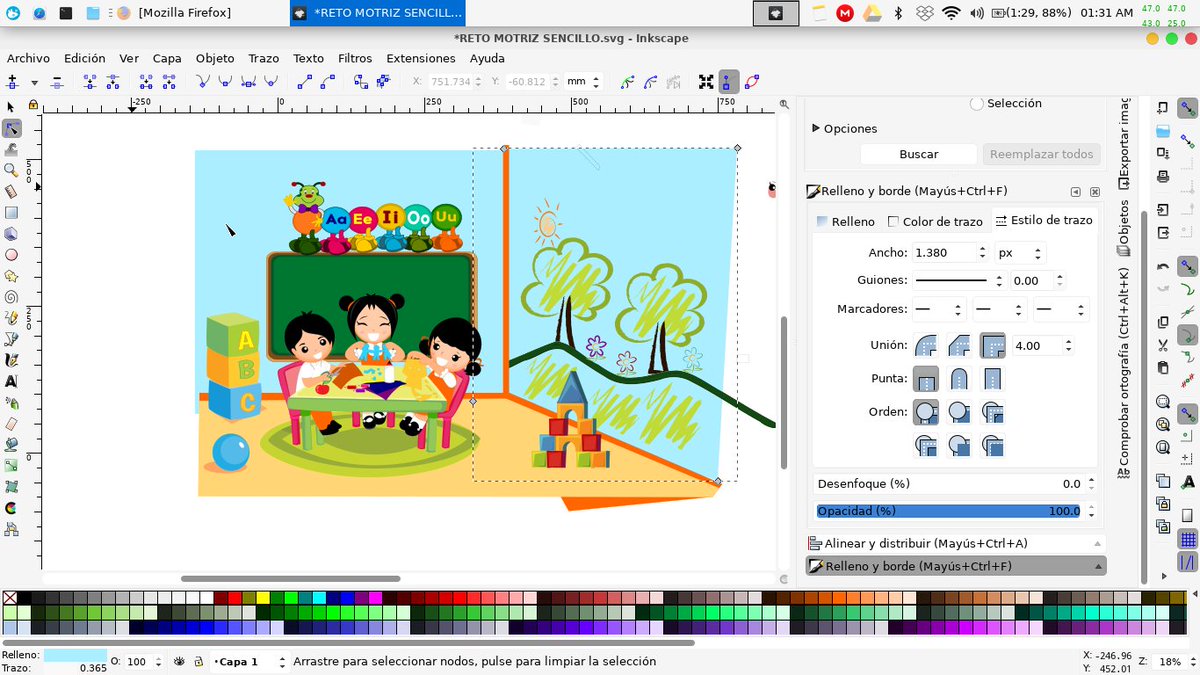Choose round cap for Punta
Screen dimensions: 1200x675
pos(959,379)
